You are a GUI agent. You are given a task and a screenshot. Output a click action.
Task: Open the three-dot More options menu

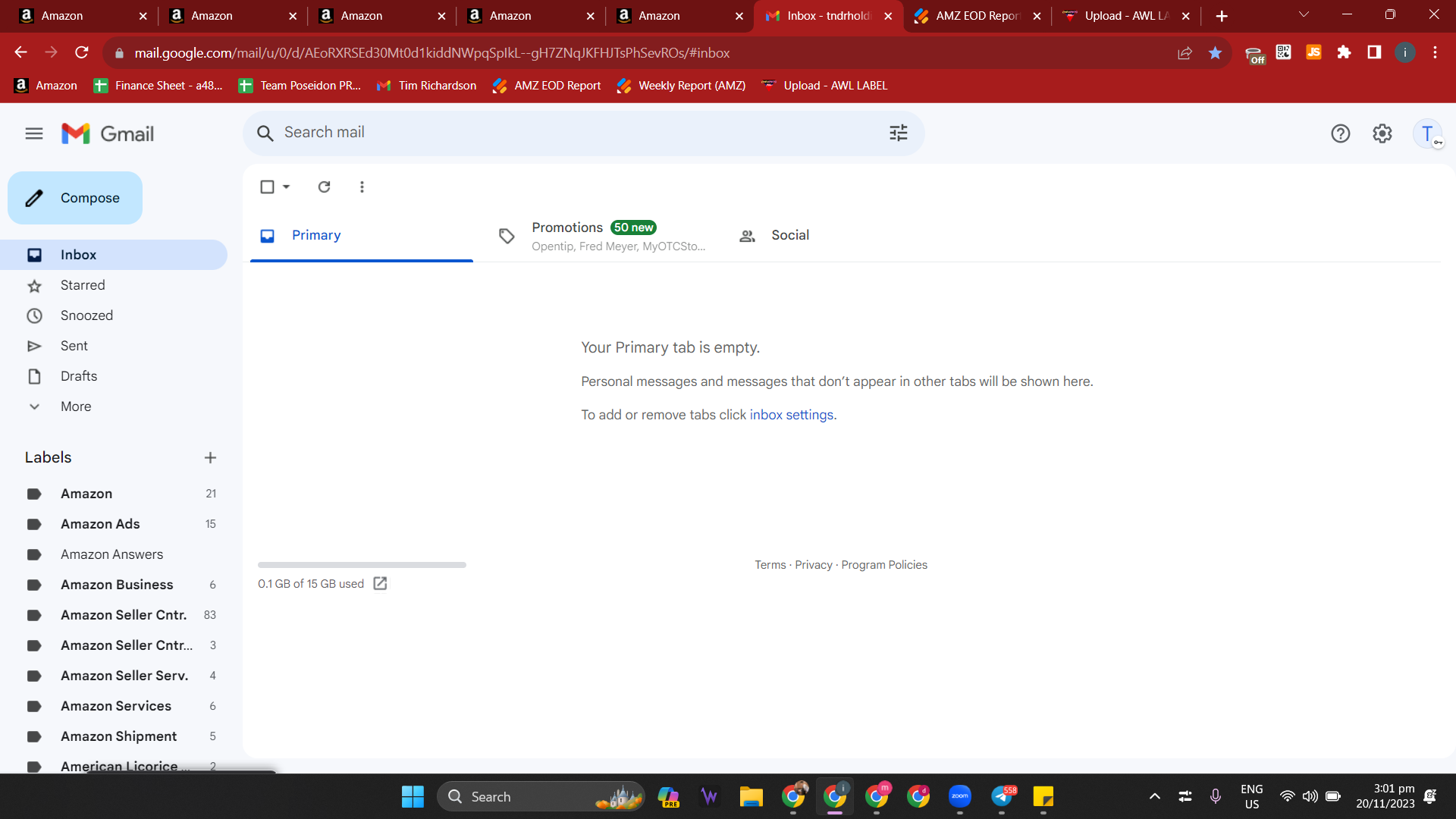pyautogui.click(x=362, y=187)
